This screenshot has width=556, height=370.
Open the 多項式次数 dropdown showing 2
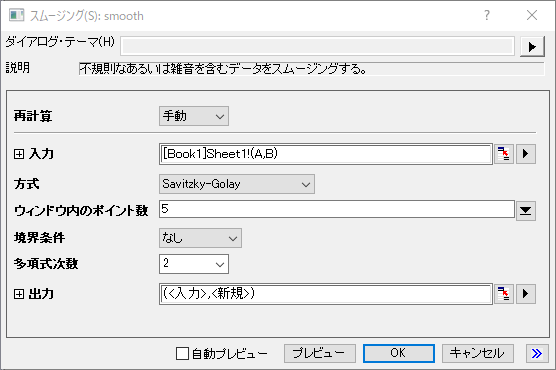pos(194,264)
